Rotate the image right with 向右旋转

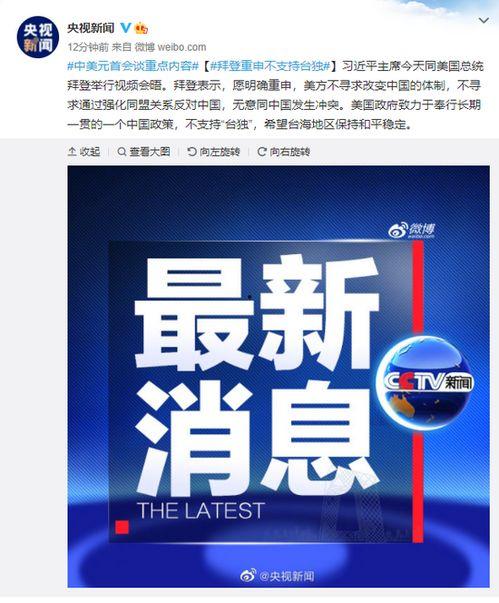284,152
